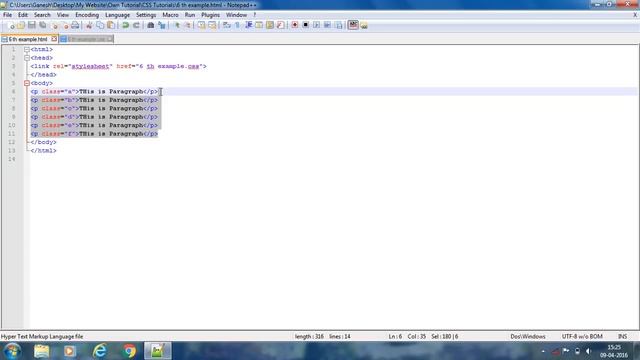This screenshot has height=360, width=640.
Task: Collapse the body tag fold marker
Action: [27, 83]
